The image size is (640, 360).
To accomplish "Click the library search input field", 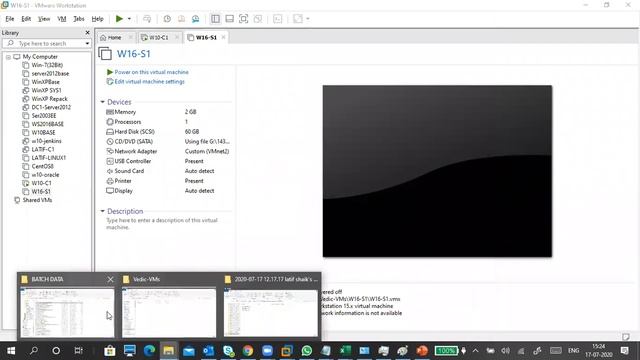I will point(46,43).
